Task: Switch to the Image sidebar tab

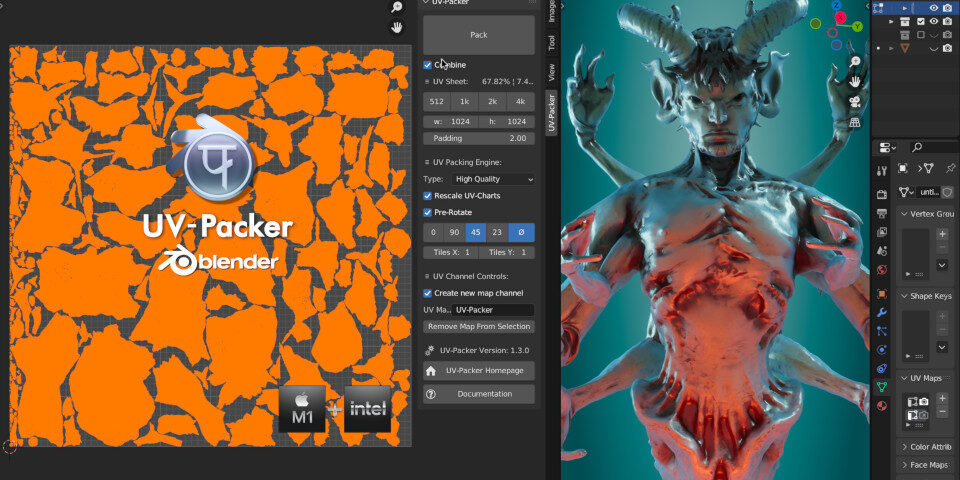Action: (552, 11)
